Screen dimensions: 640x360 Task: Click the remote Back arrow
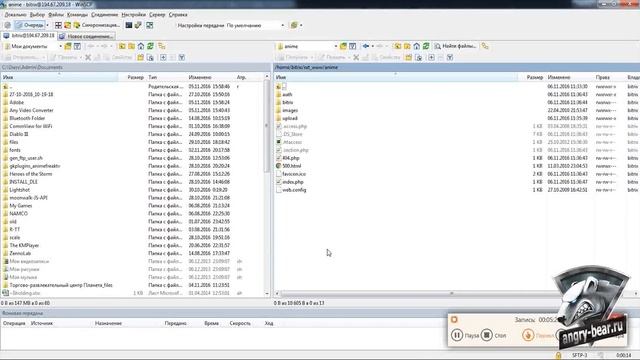click(366, 47)
